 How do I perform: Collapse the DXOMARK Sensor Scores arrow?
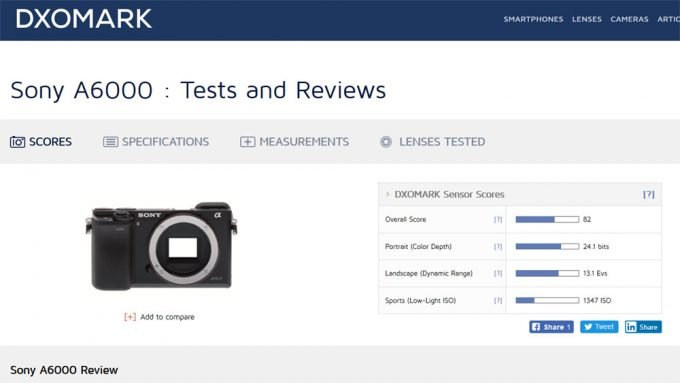click(388, 194)
